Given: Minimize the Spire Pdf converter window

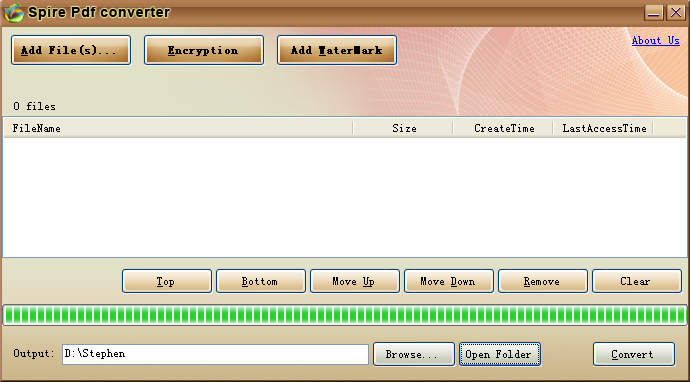Looking at the screenshot, I should coord(654,12).
